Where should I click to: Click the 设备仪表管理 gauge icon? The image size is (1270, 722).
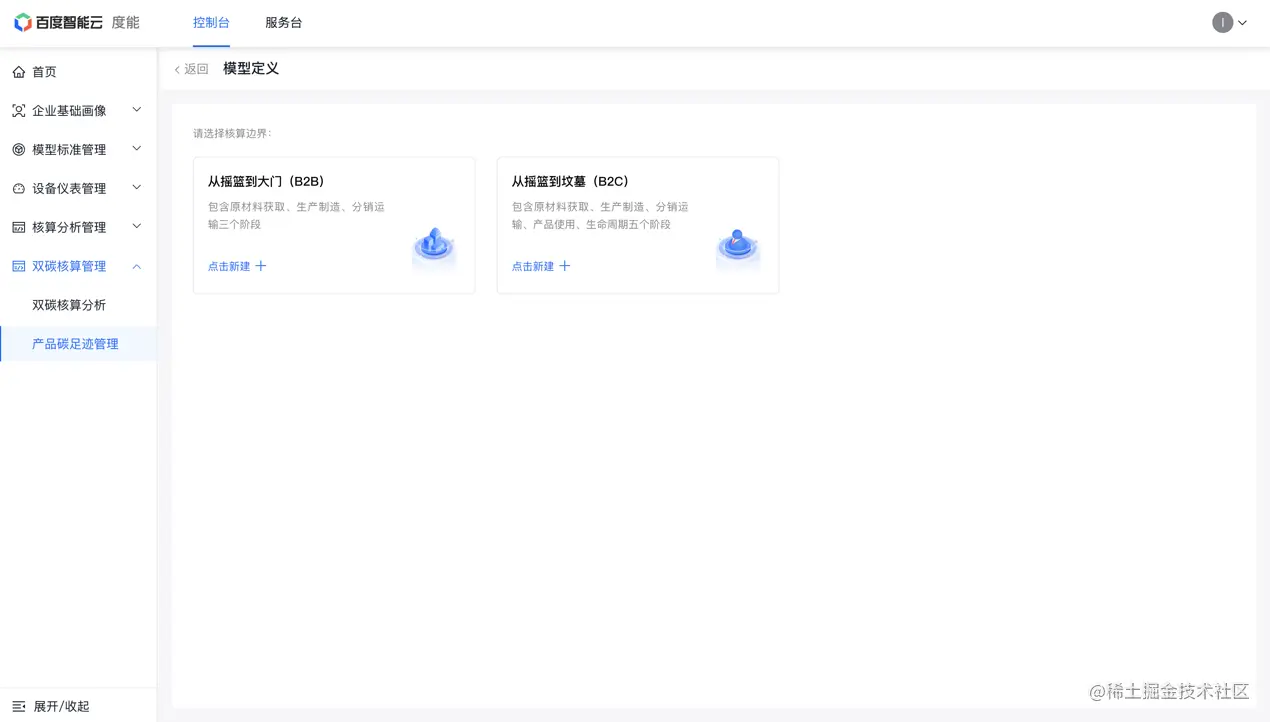(18, 187)
